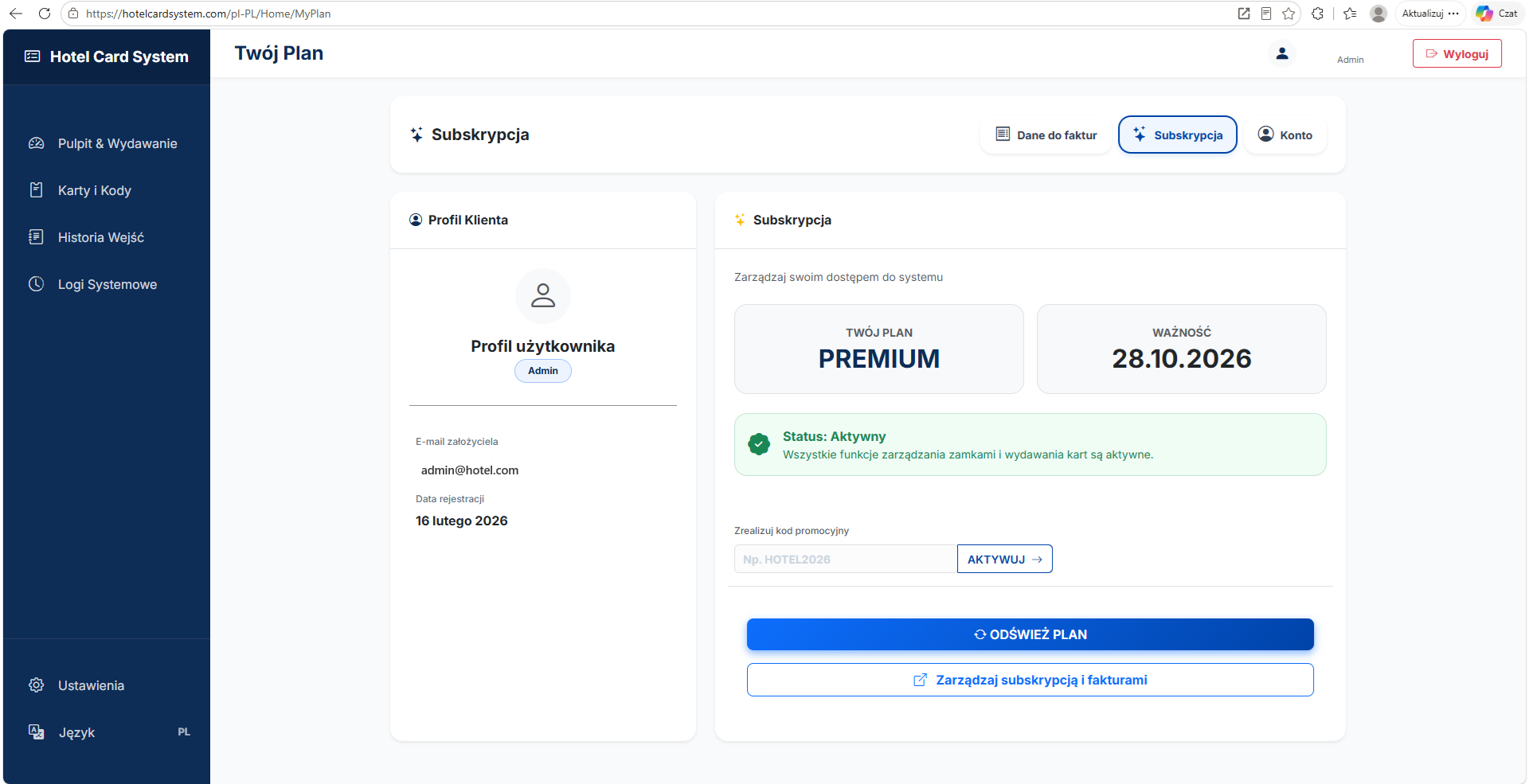The height and width of the screenshot is (784, 1529).
Task: Click the dashboard gauge icon in sidebar
Action: (37, 143)
